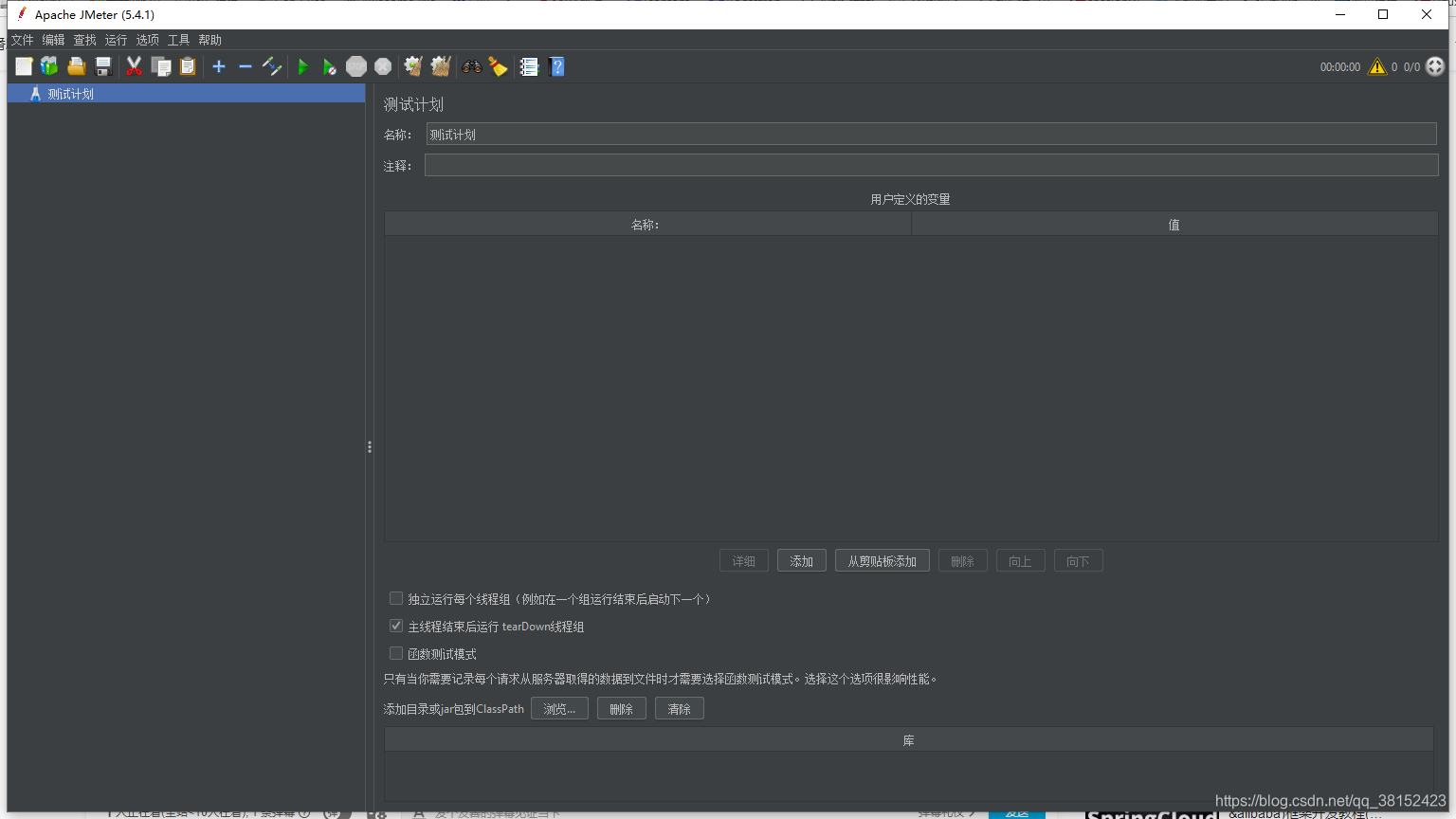The image size is (1456, 819).
Task: Click 浏览... to add classpath jar
Action: 559,709
